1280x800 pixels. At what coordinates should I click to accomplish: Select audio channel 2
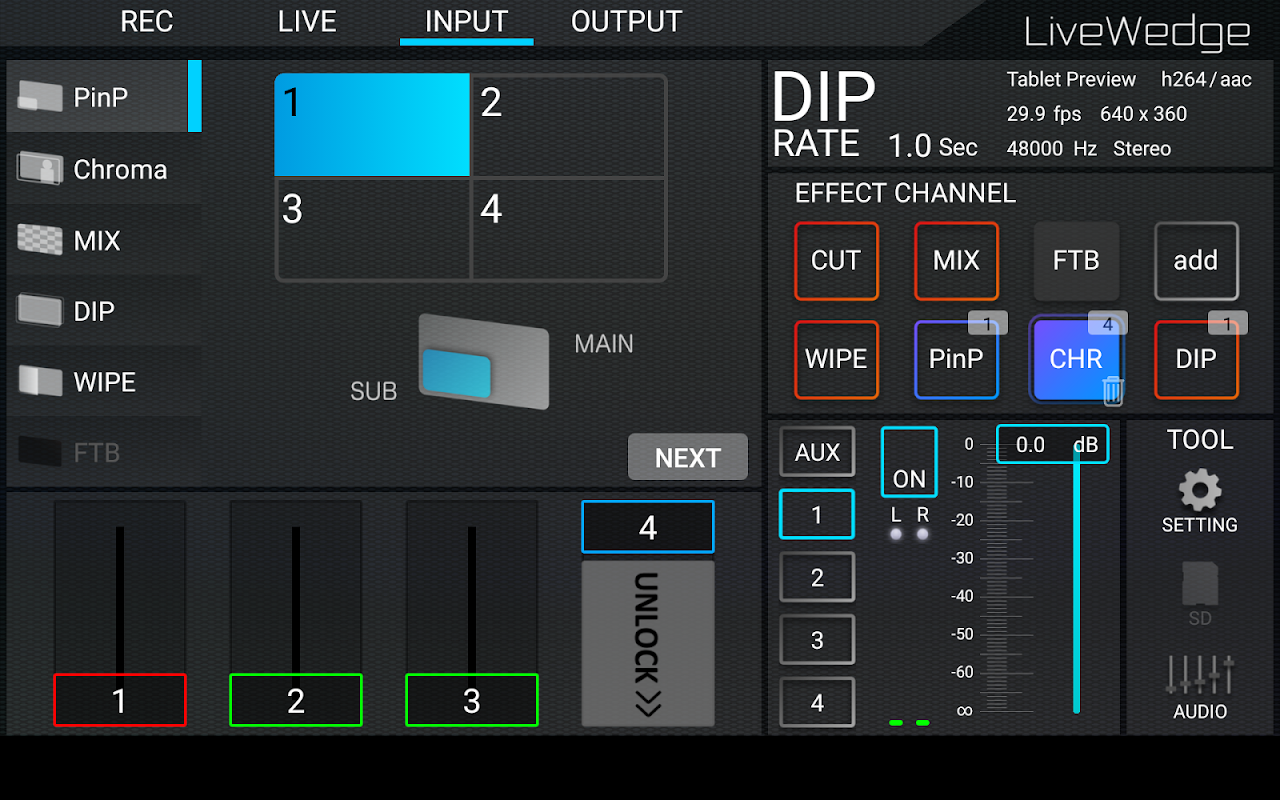click(817, 577)
